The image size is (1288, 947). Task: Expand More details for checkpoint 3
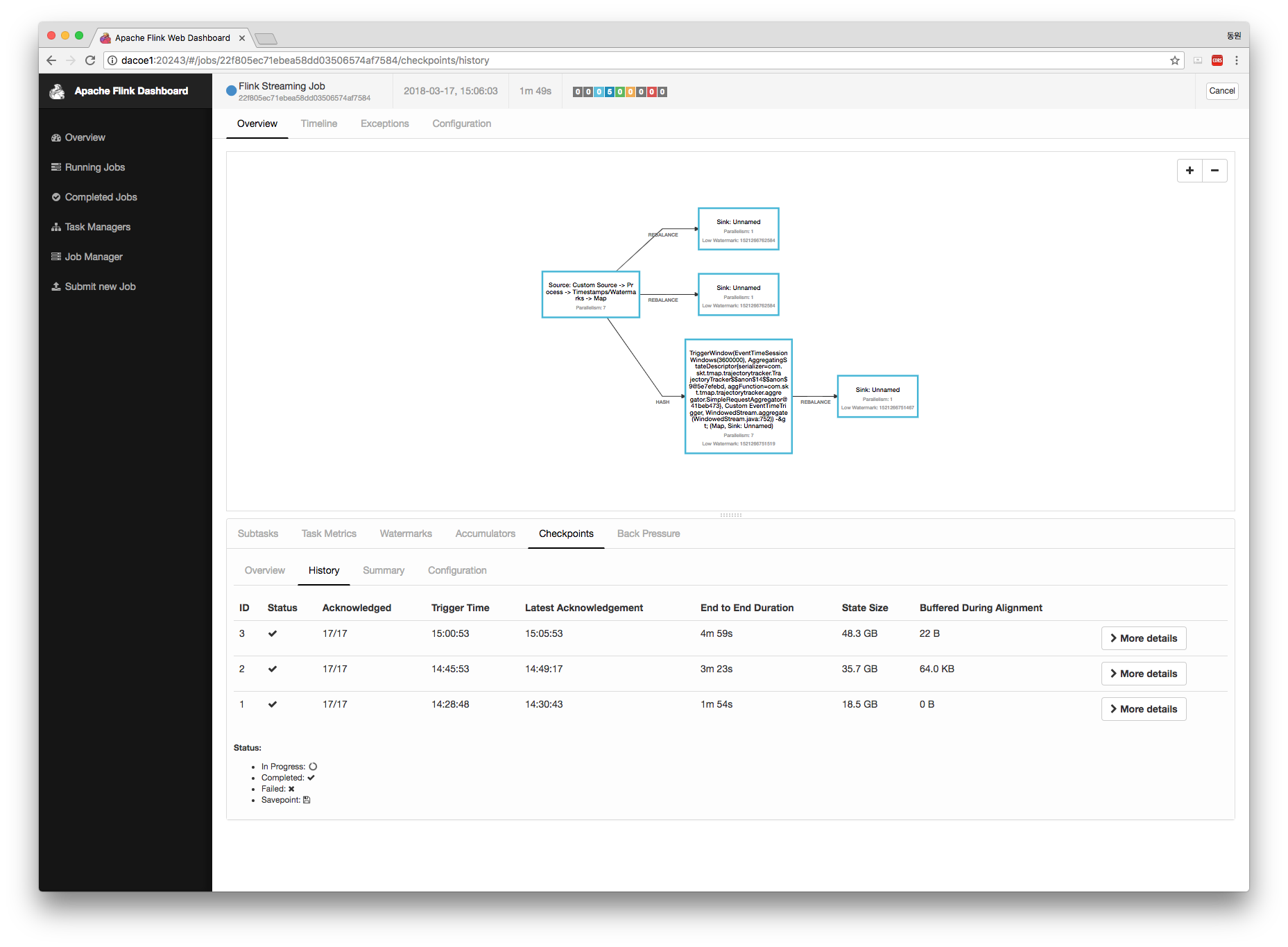coord(1143,638)
